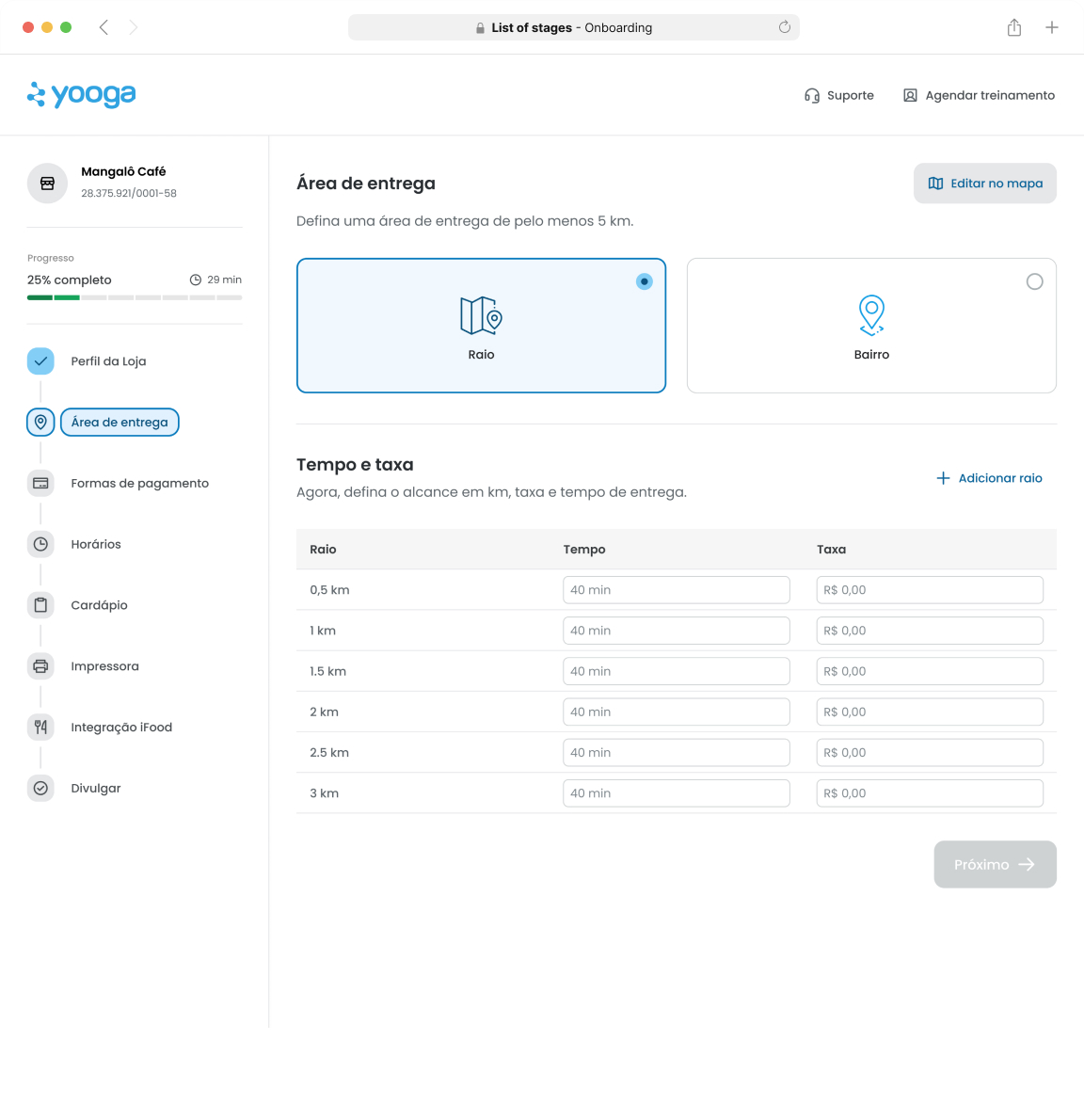Screen dimensions: 1084x1120
Task: Click the Perfil da Loja completed checkmark
Action: [x=40, y=360]
